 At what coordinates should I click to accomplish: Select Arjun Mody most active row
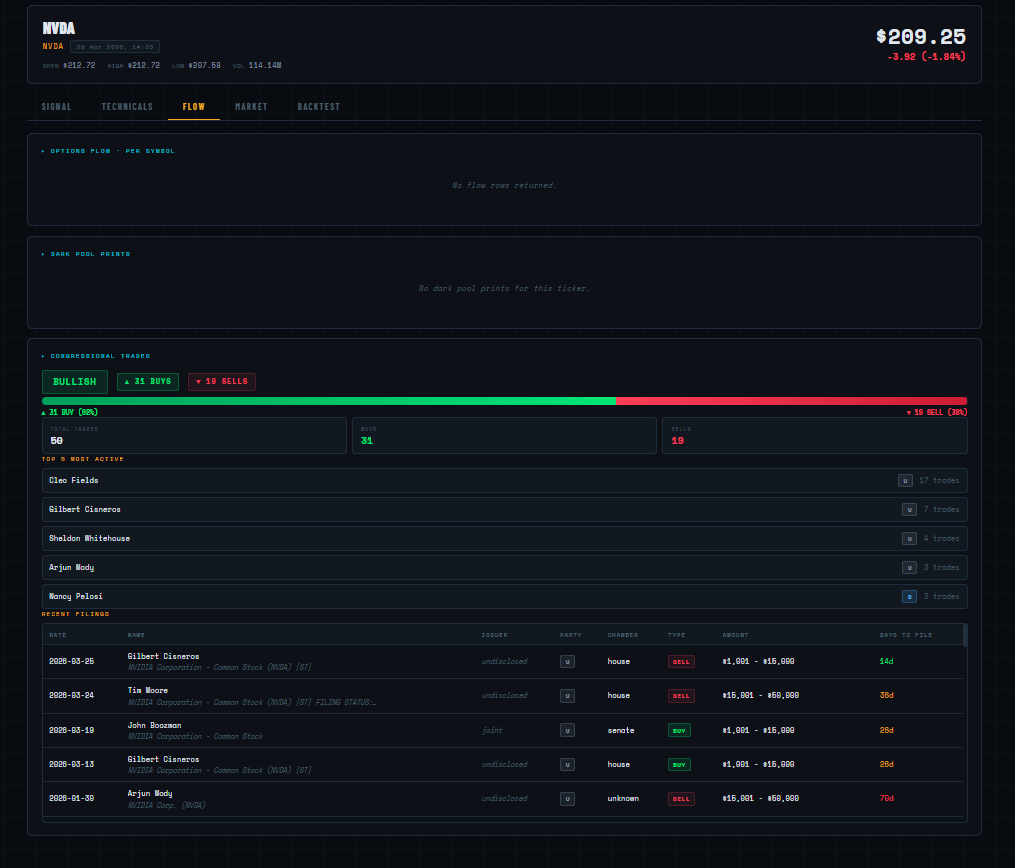pos(504,568)
